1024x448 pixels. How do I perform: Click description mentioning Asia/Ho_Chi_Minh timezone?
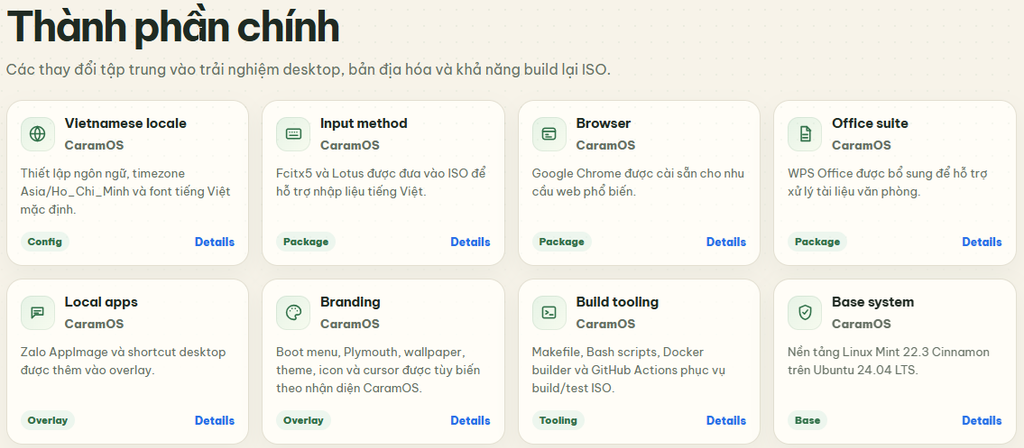tap(125, 192)
